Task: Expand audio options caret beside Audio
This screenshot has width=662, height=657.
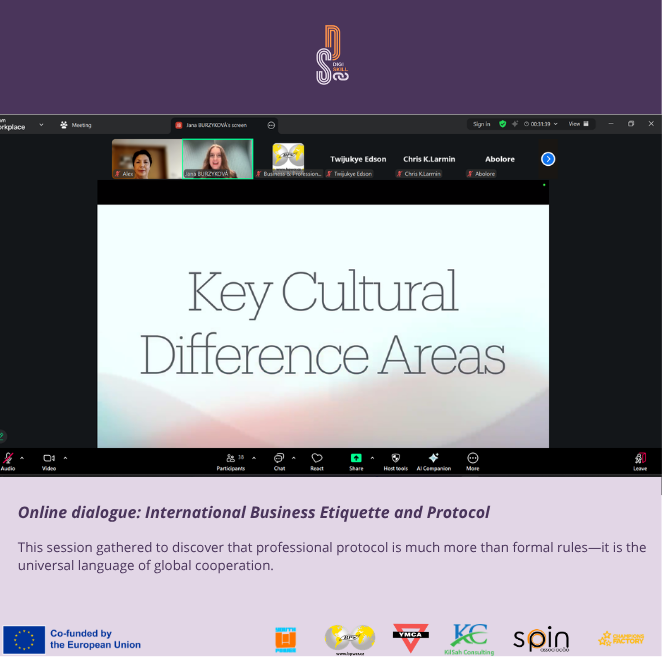Action: pyautogui.click(x=22, y=458)
